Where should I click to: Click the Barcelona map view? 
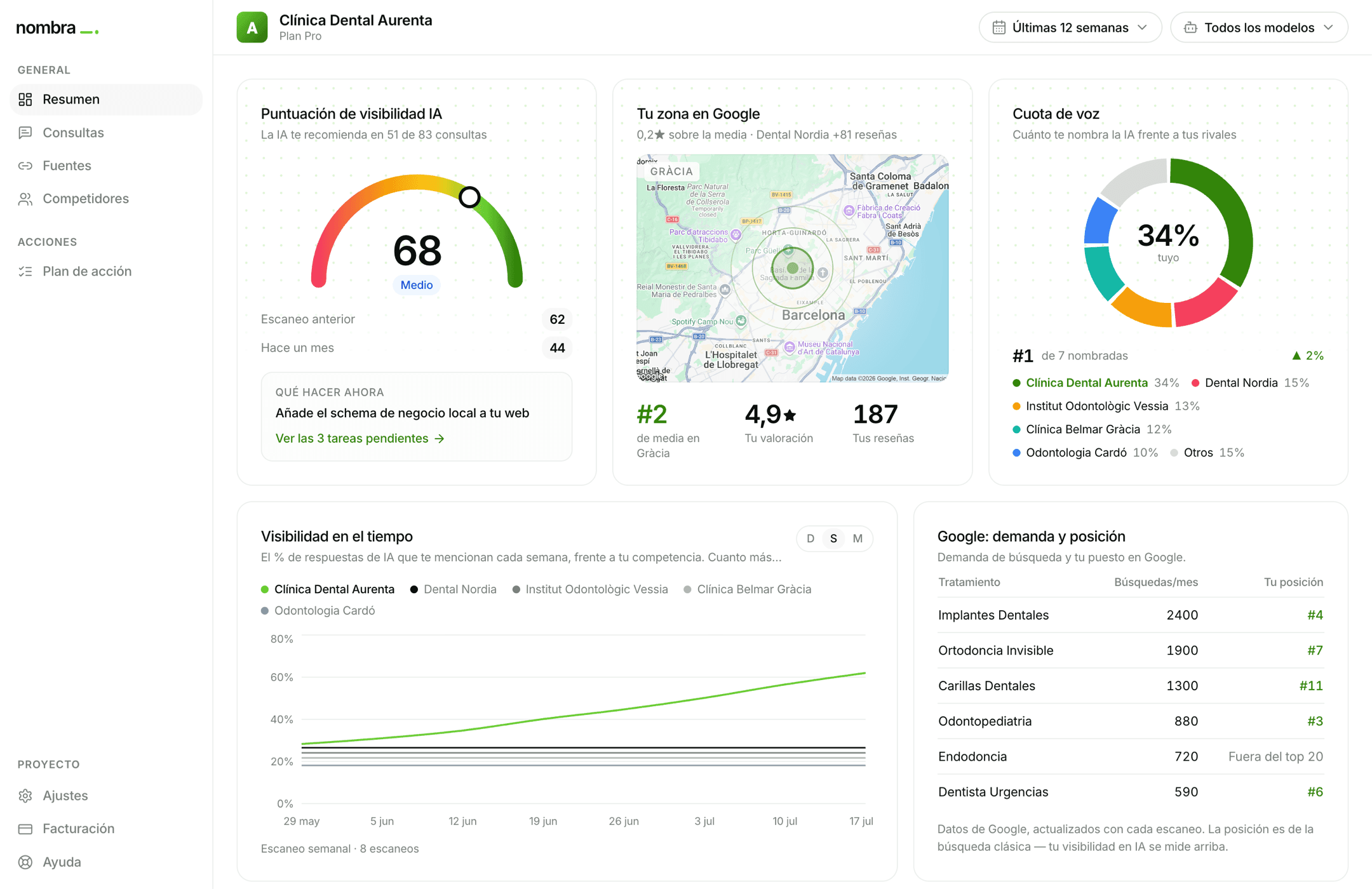click(x=793, y=268)
